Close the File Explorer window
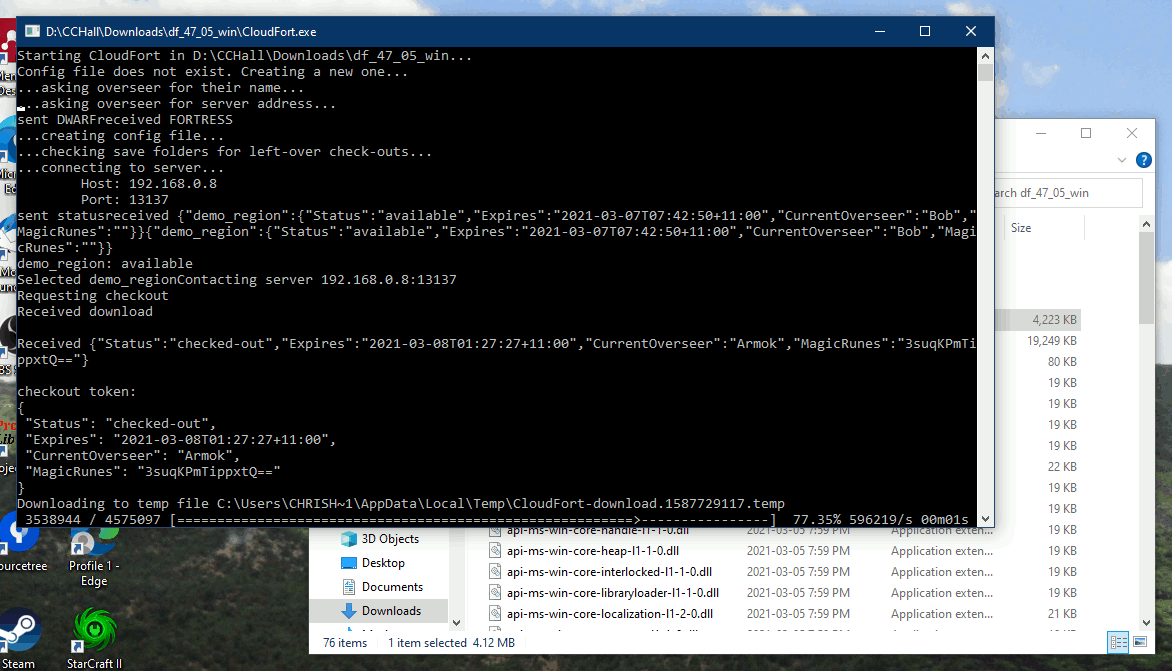The image size is (1172, 671). pos(1132,133)
